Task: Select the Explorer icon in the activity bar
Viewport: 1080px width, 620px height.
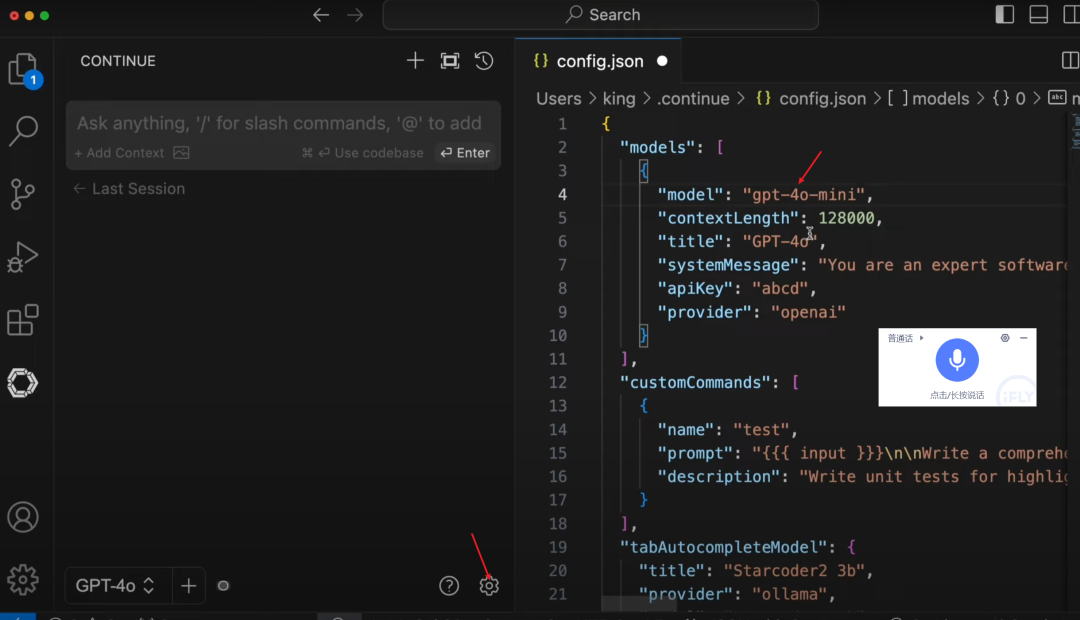Action: pyautogui.click(x=23, y=68)
